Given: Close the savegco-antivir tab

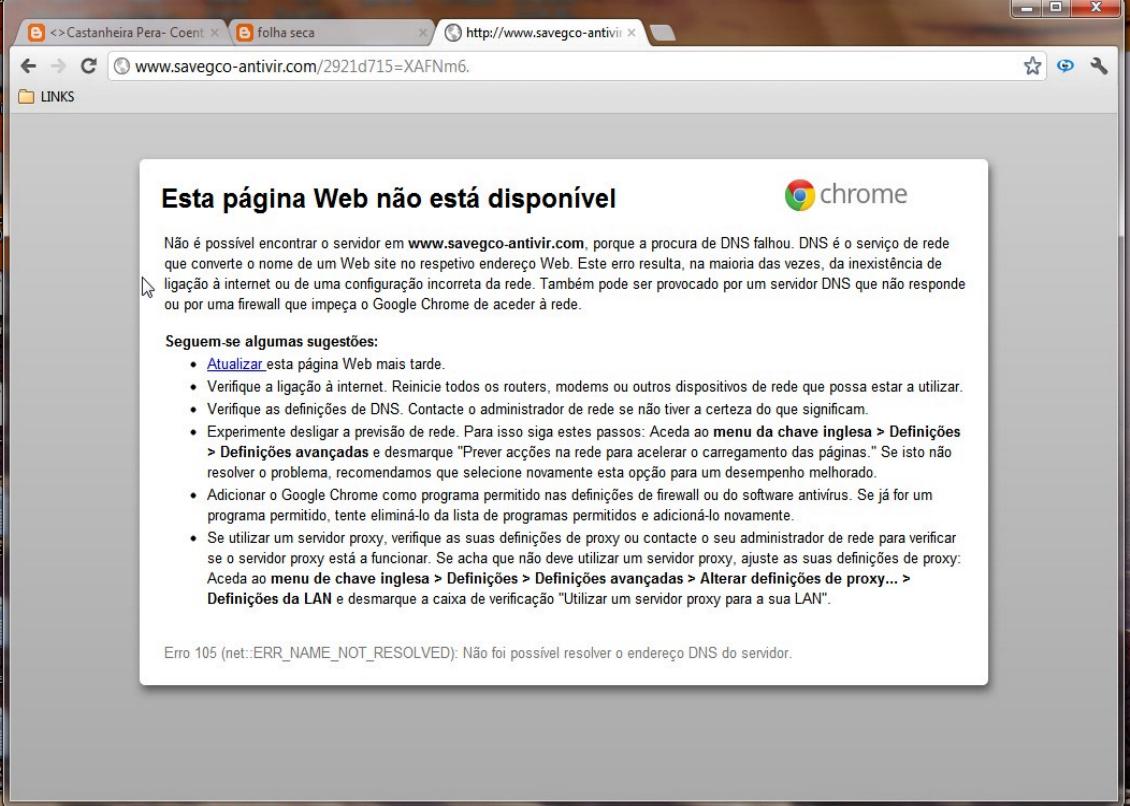Looking at the screenshot, I should point(631,32).
